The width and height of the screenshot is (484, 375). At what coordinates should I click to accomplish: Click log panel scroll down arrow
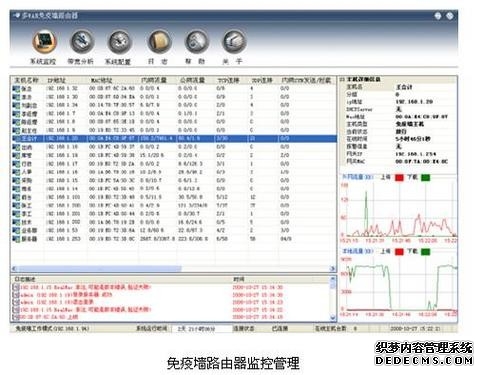tap(333, 318)
